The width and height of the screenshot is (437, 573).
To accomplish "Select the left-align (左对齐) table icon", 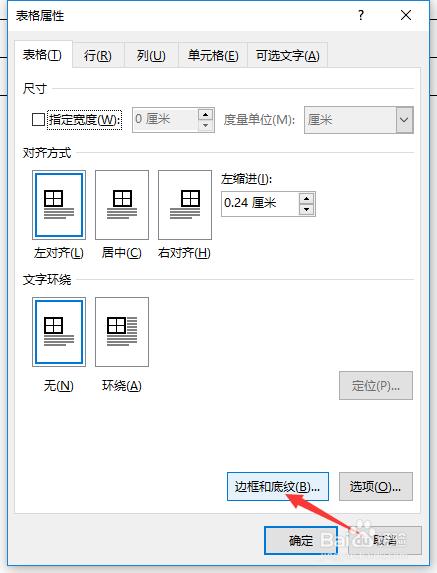I will pyautogui.click(x=59, y=205).
